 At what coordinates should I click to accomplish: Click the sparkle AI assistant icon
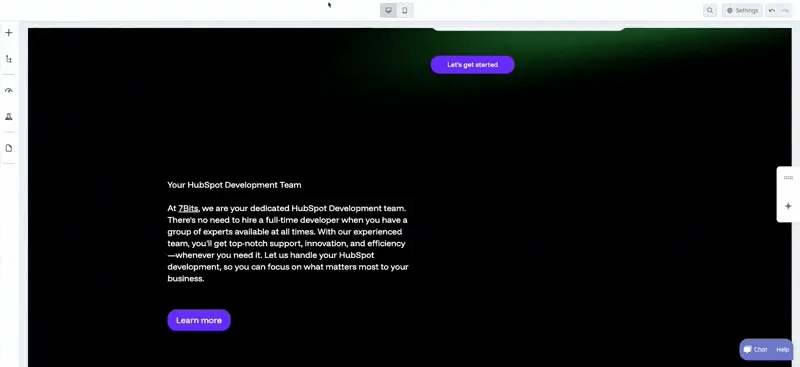tap(788, 206)
